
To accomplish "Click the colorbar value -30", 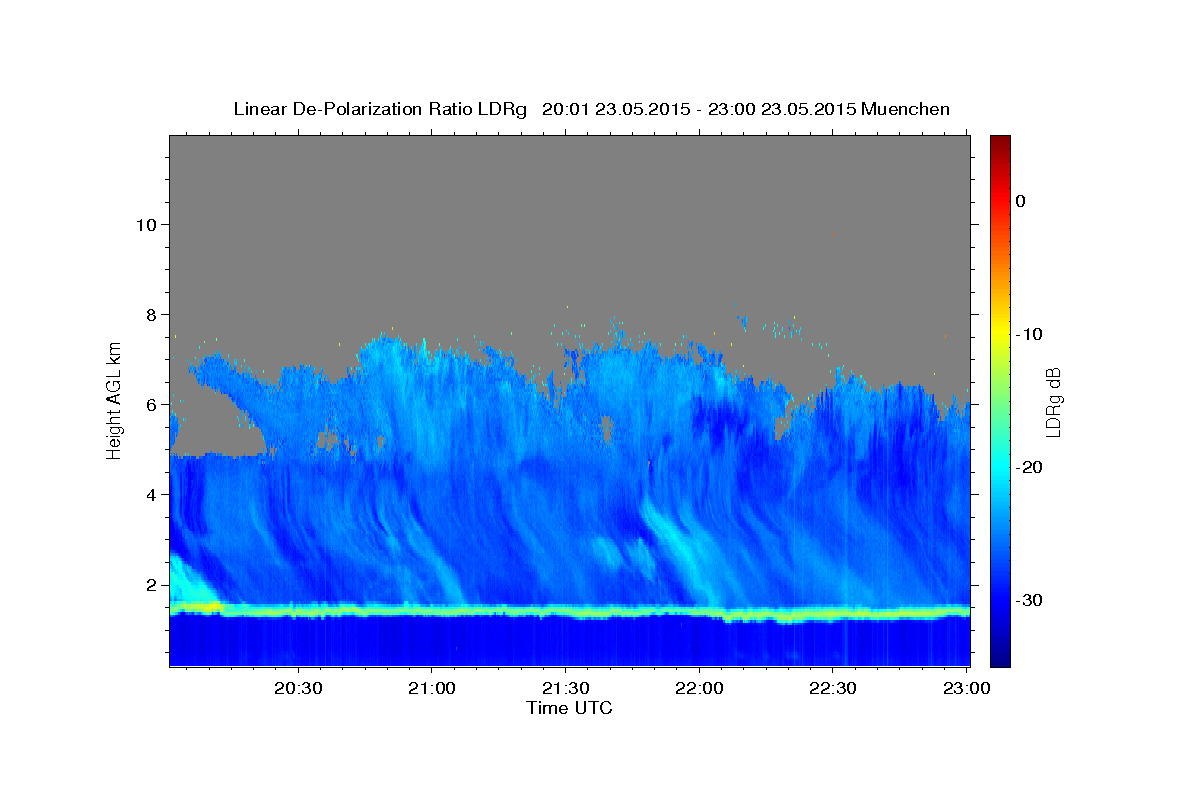I will point(1029,600).
